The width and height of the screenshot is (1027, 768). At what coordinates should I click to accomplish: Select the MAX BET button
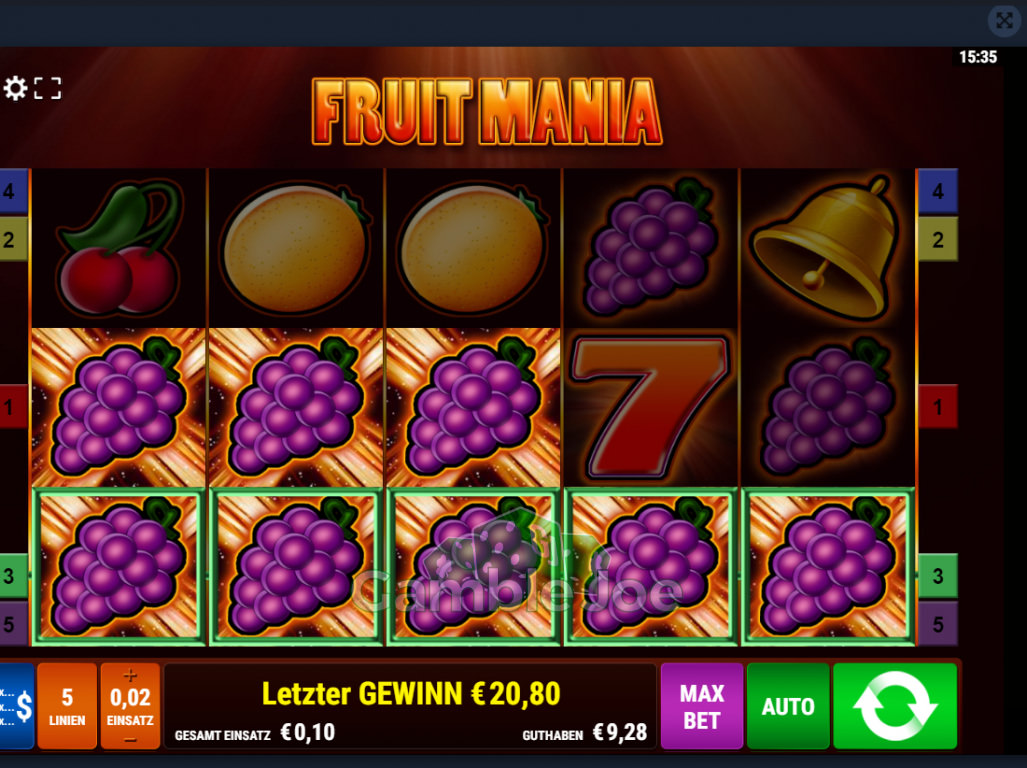click(701, 706)
